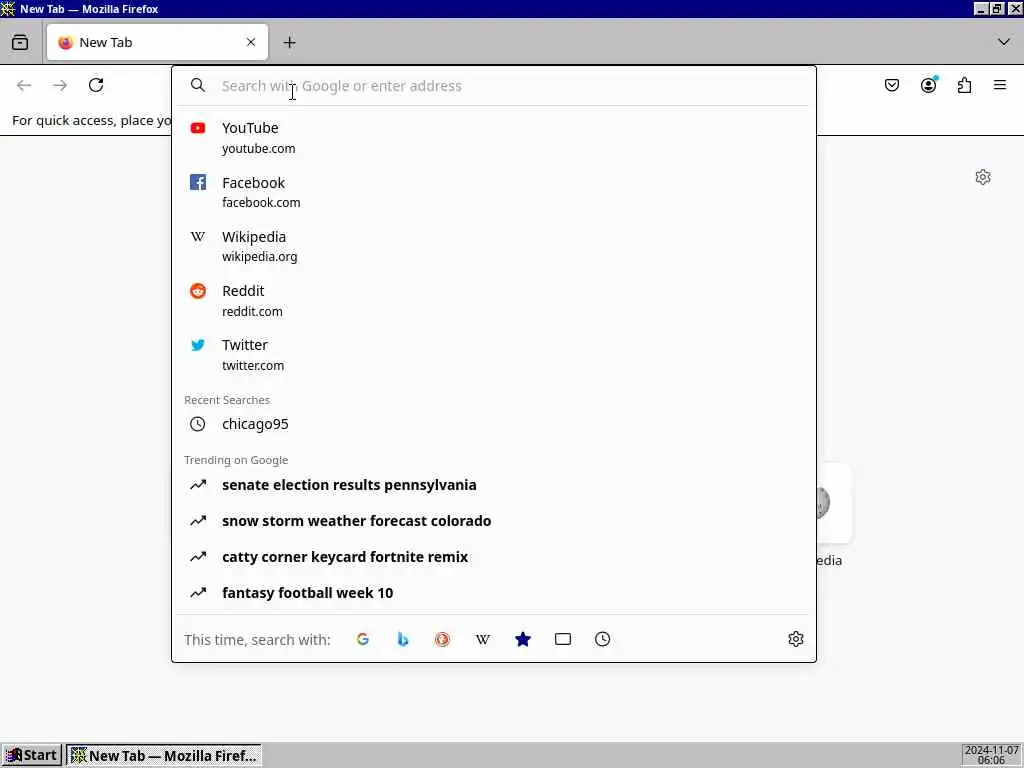Click the window system menu icon
Image resolution: width=1024 pixels, height=768 pixels.
(x=8, y=8)
